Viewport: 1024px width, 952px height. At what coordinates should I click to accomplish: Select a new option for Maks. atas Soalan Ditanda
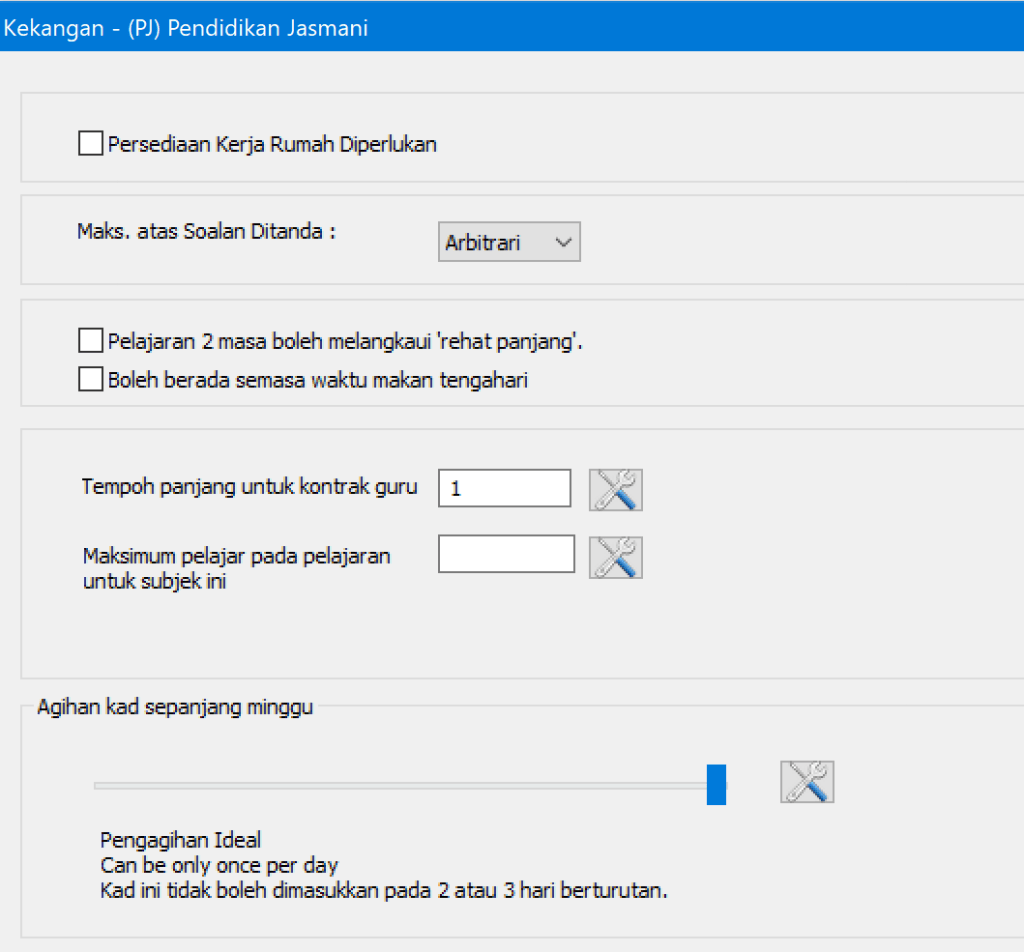pos(508,241)
